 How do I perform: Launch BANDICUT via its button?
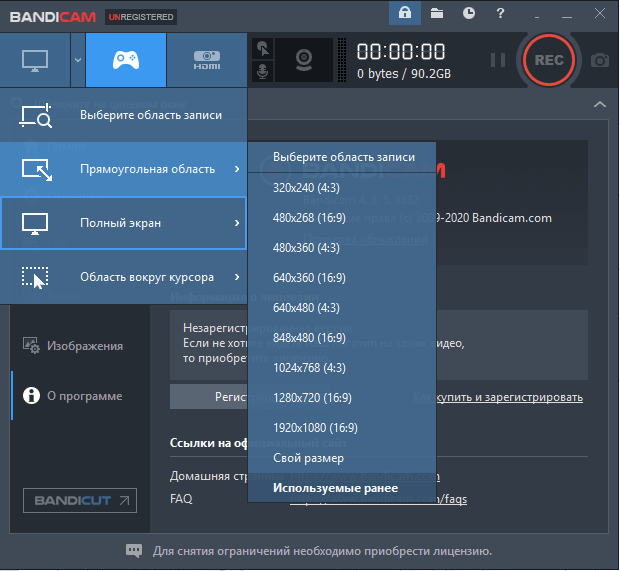80,501
